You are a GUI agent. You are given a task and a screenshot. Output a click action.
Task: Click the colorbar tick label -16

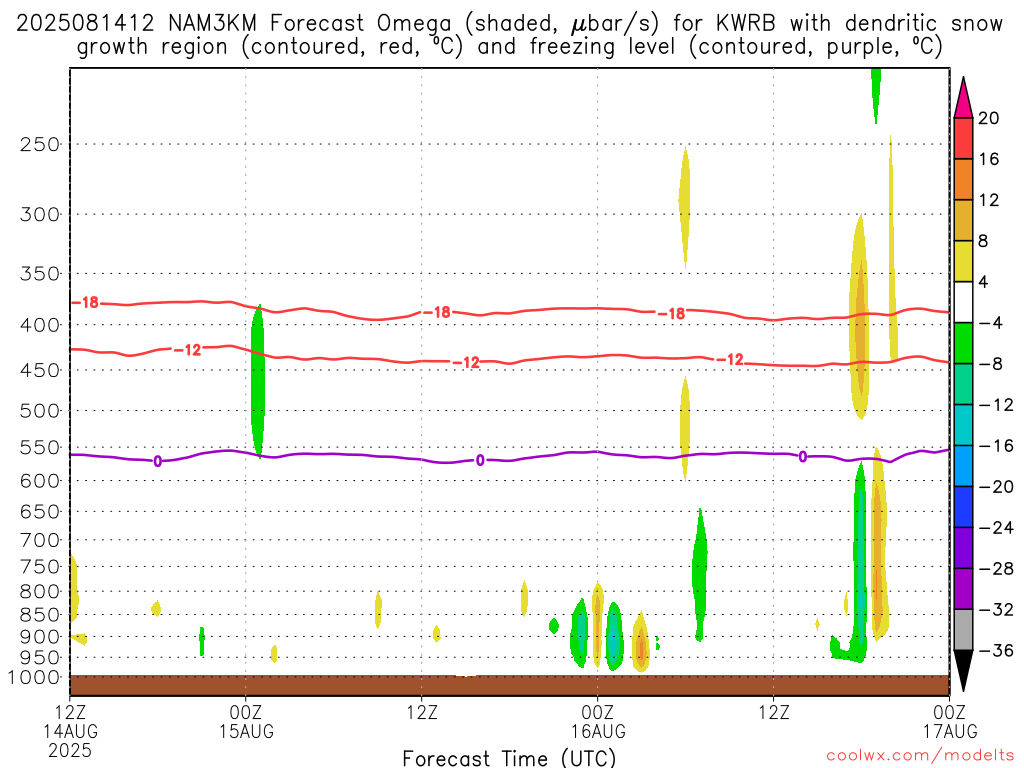[x=996, y=446]
